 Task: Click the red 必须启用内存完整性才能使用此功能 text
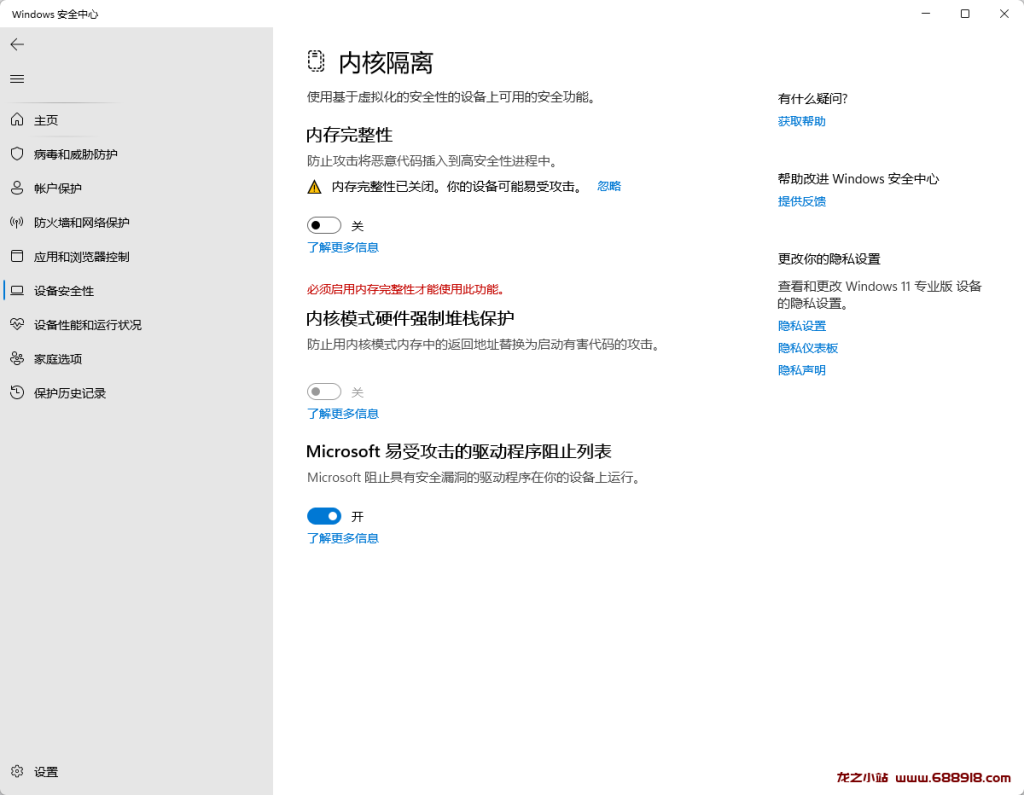406,289
